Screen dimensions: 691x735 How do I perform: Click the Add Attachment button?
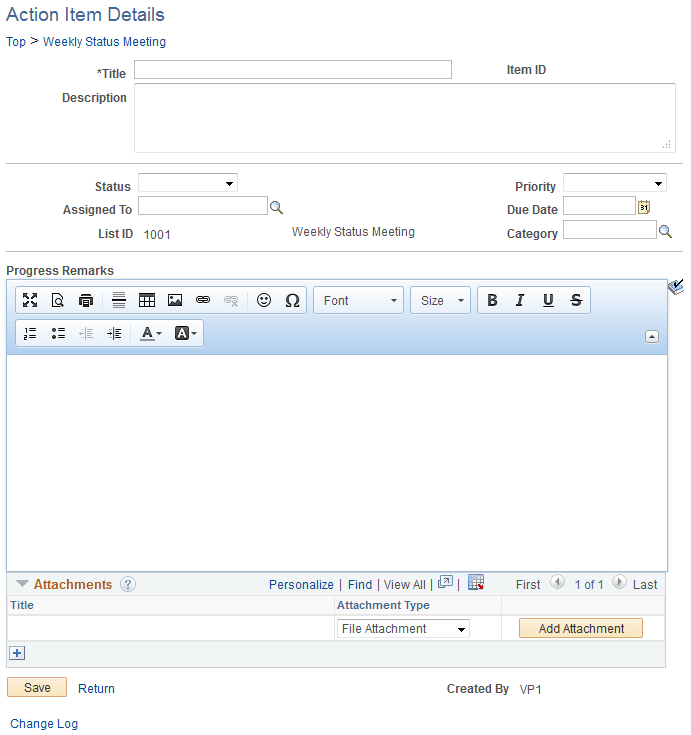coord(581,628)
